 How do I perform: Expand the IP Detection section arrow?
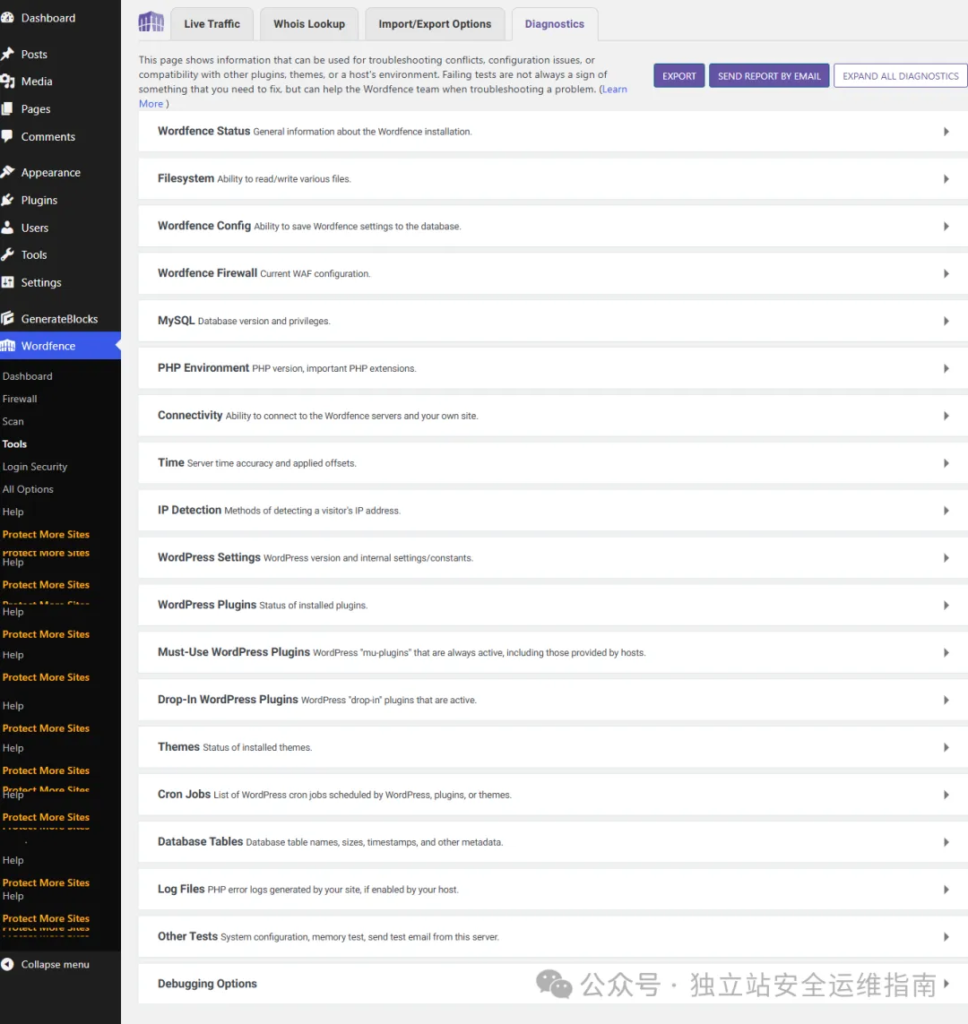pos(946,510)
